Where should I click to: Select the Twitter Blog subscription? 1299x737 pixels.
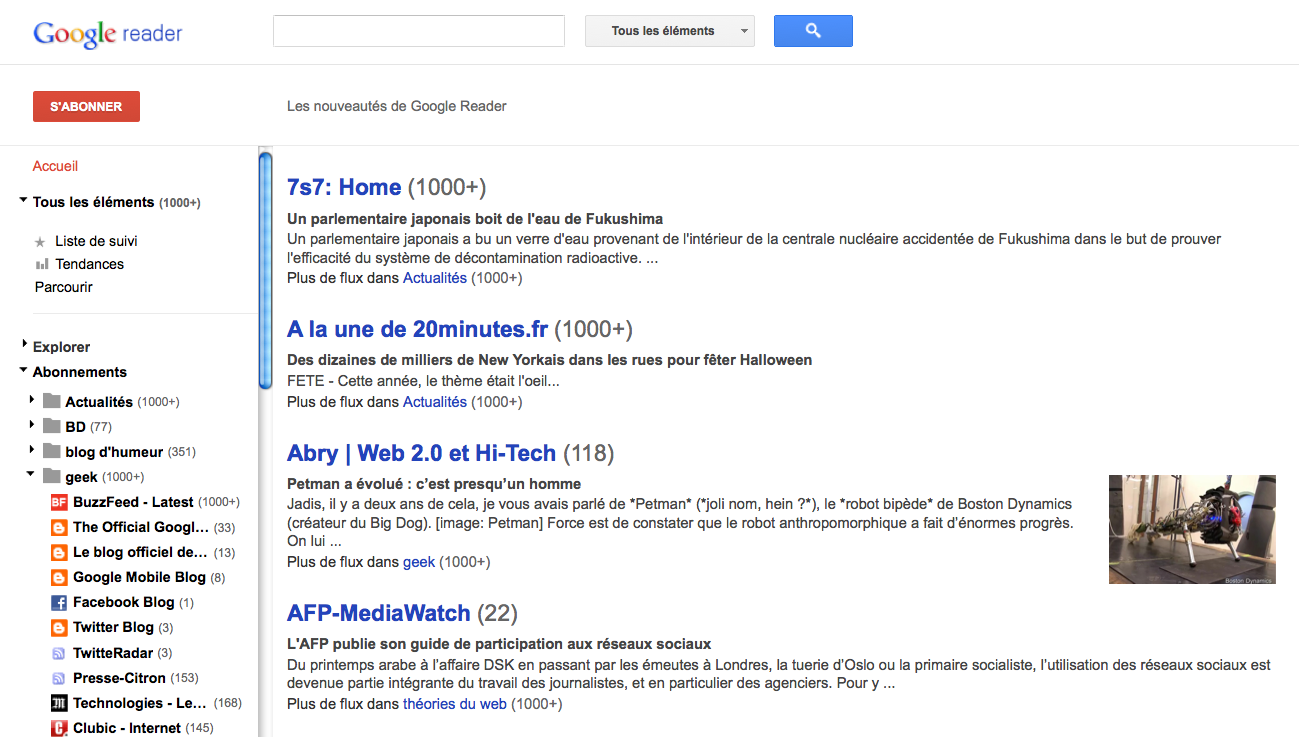pos(113,627)
